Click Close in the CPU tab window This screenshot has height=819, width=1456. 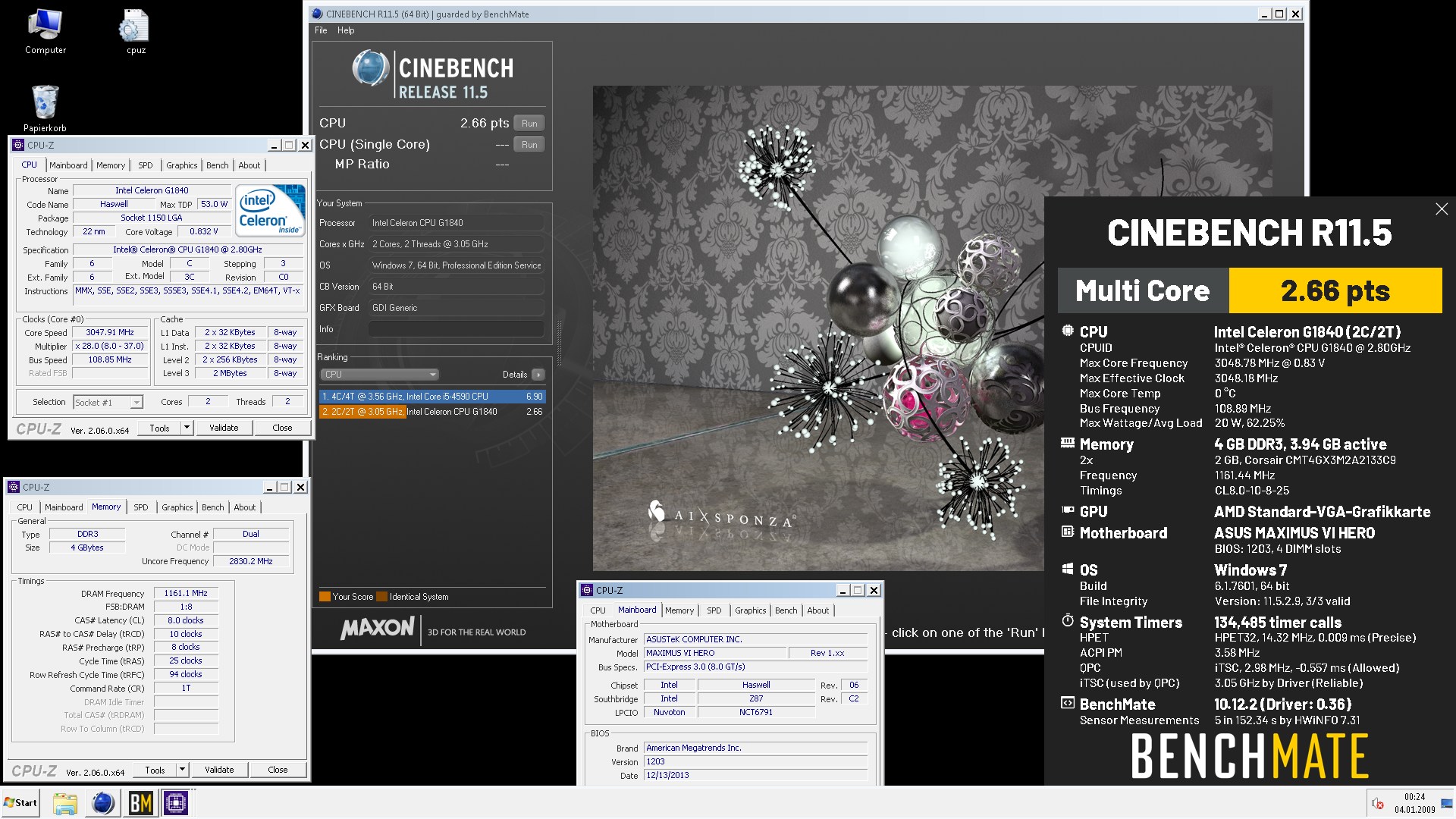pyautogui.click(x=282, y=428)
